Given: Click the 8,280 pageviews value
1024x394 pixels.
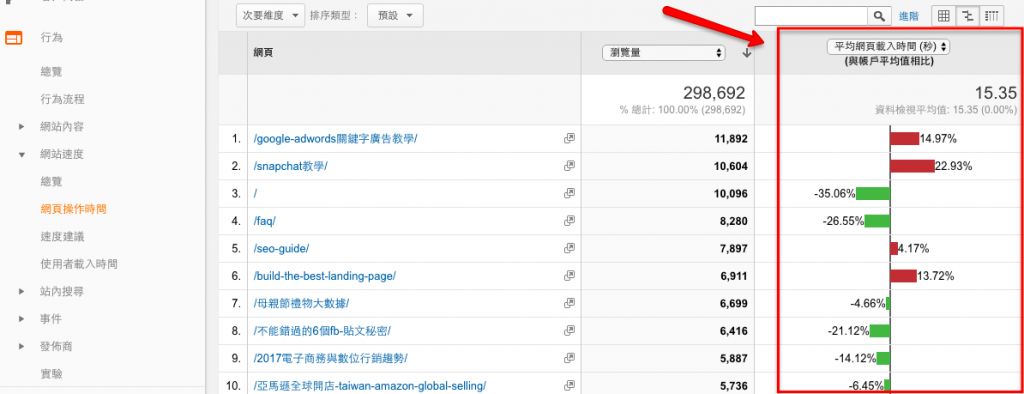Looking at the screenshot, I should click(x=733, y=221).
